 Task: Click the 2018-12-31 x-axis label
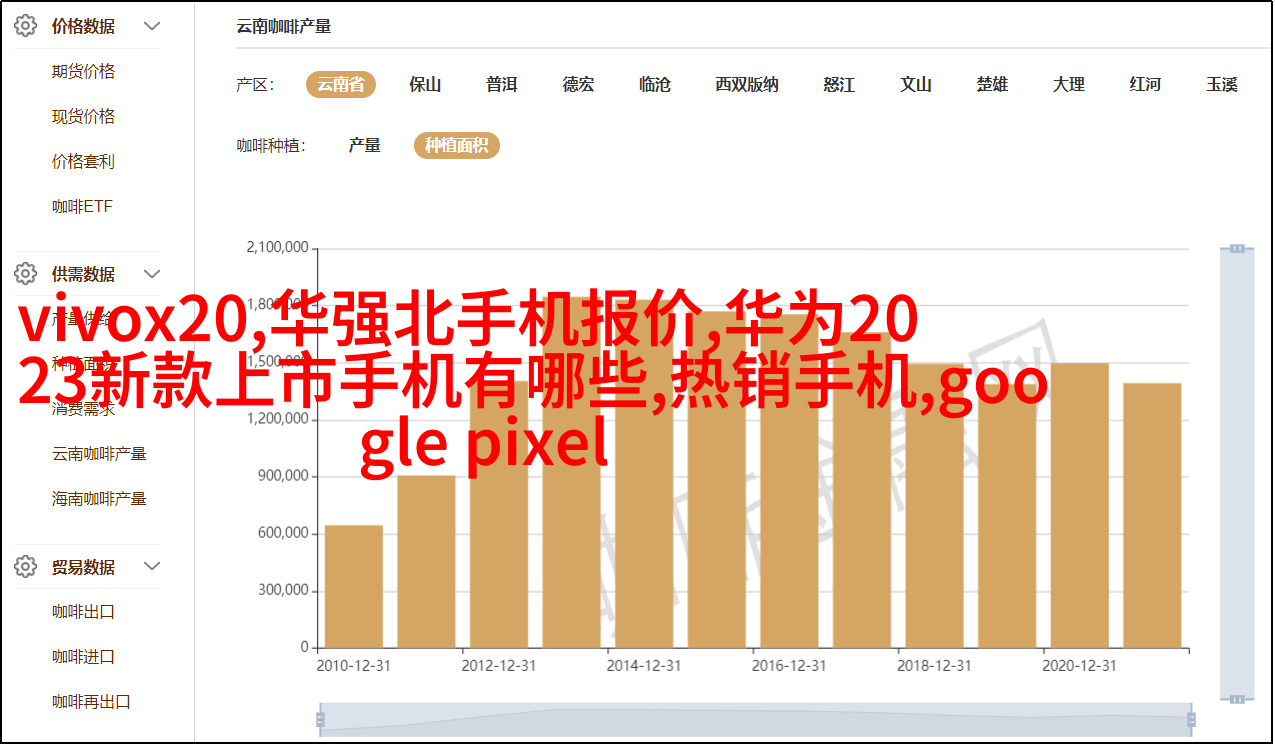point(934,665)
